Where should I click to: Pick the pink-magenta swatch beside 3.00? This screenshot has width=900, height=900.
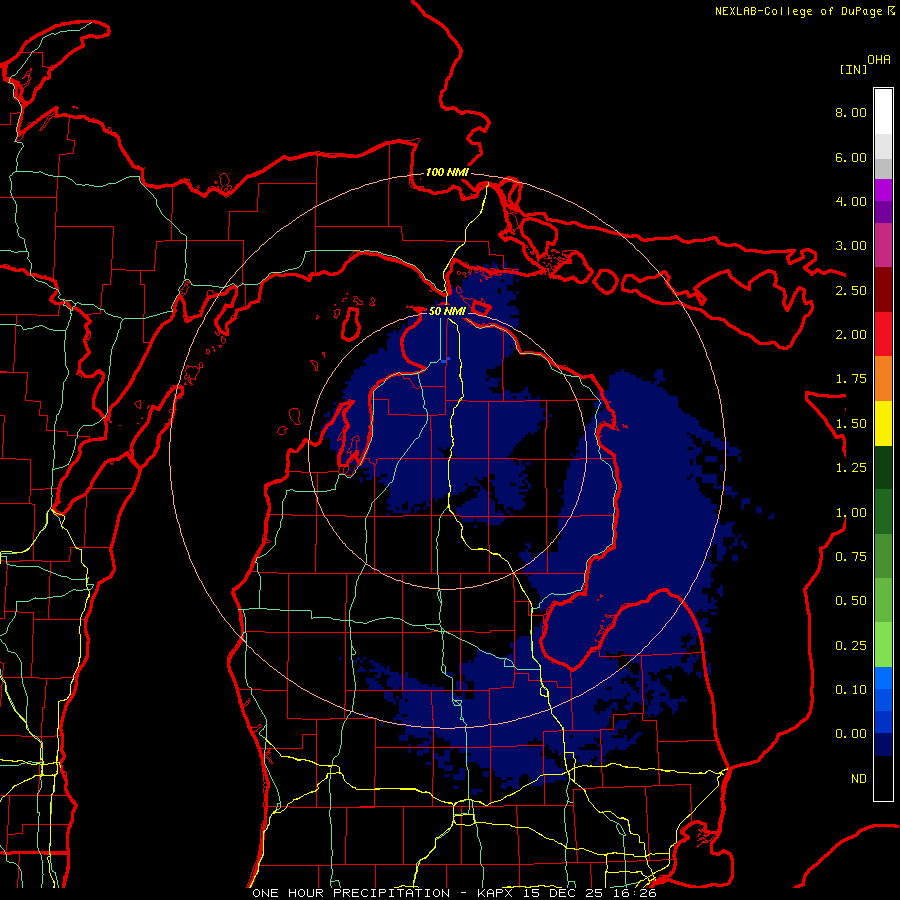[883, 246]
